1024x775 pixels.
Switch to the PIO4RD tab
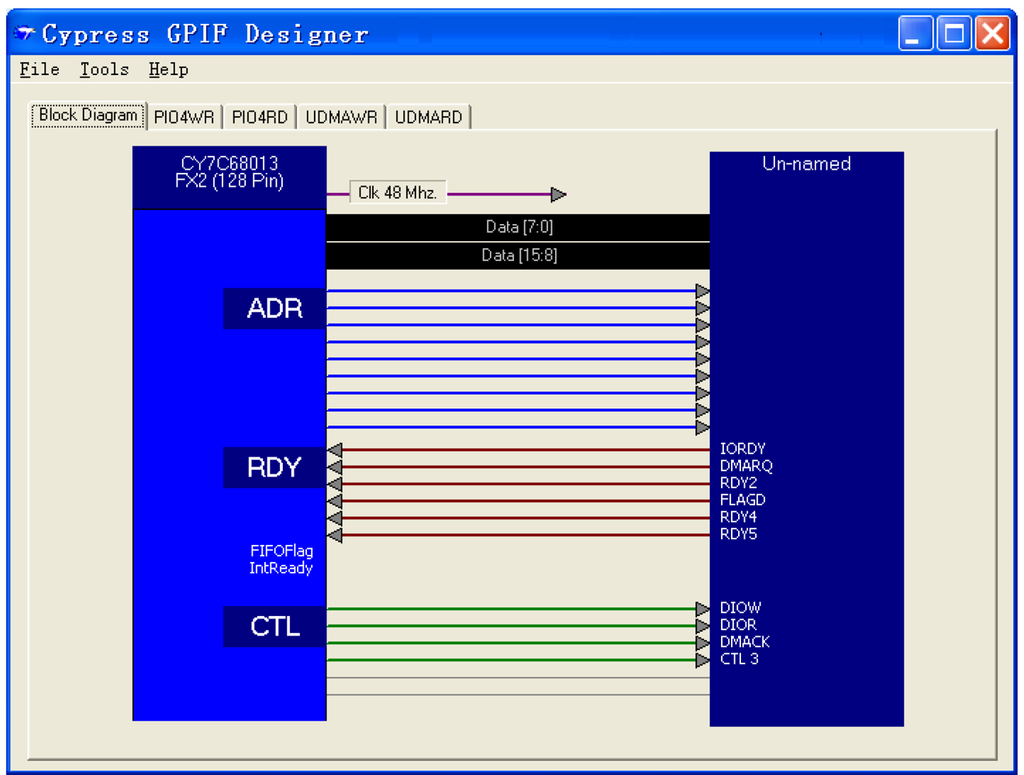click(260, 117)
